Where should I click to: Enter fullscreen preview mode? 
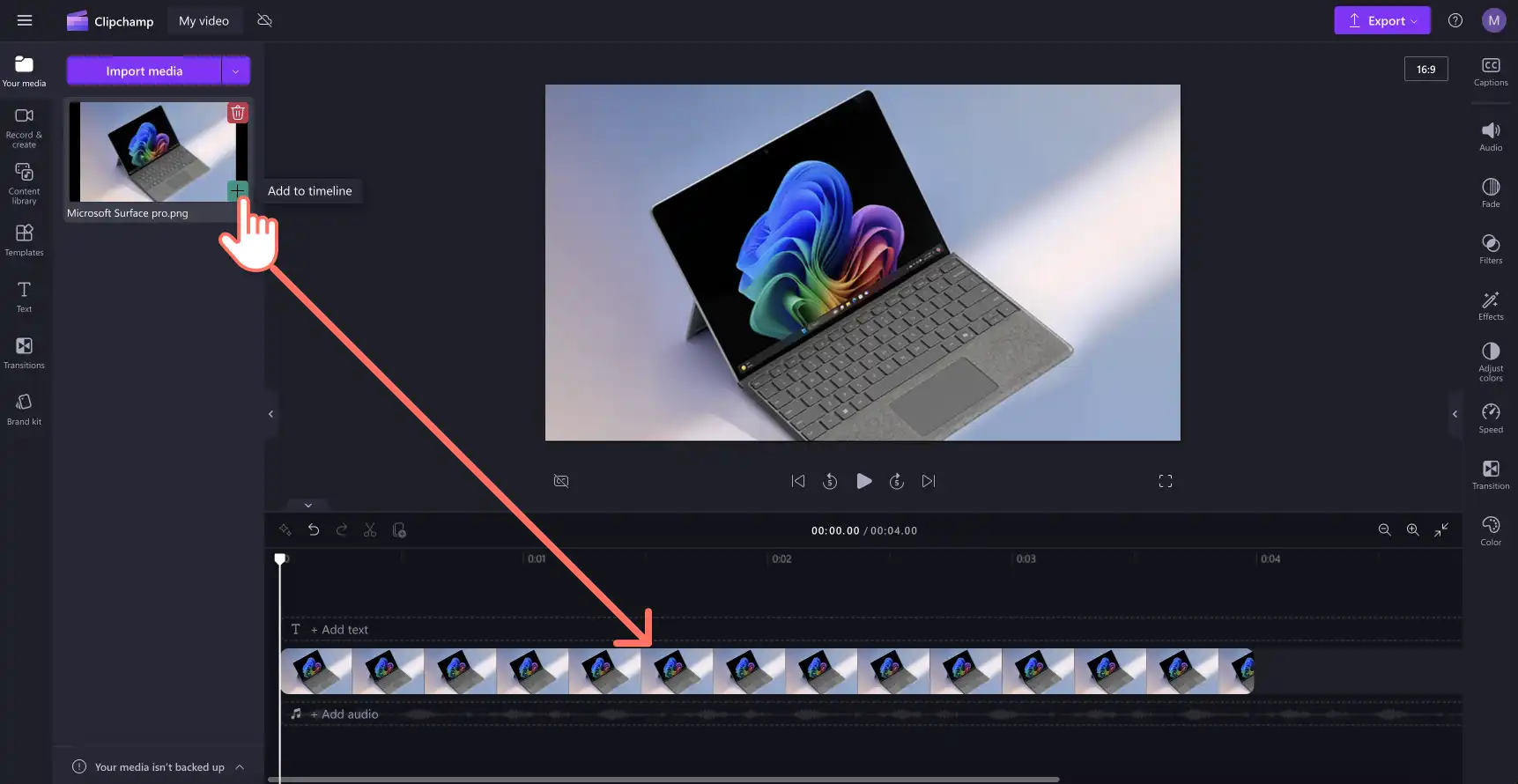(1166, 481)
